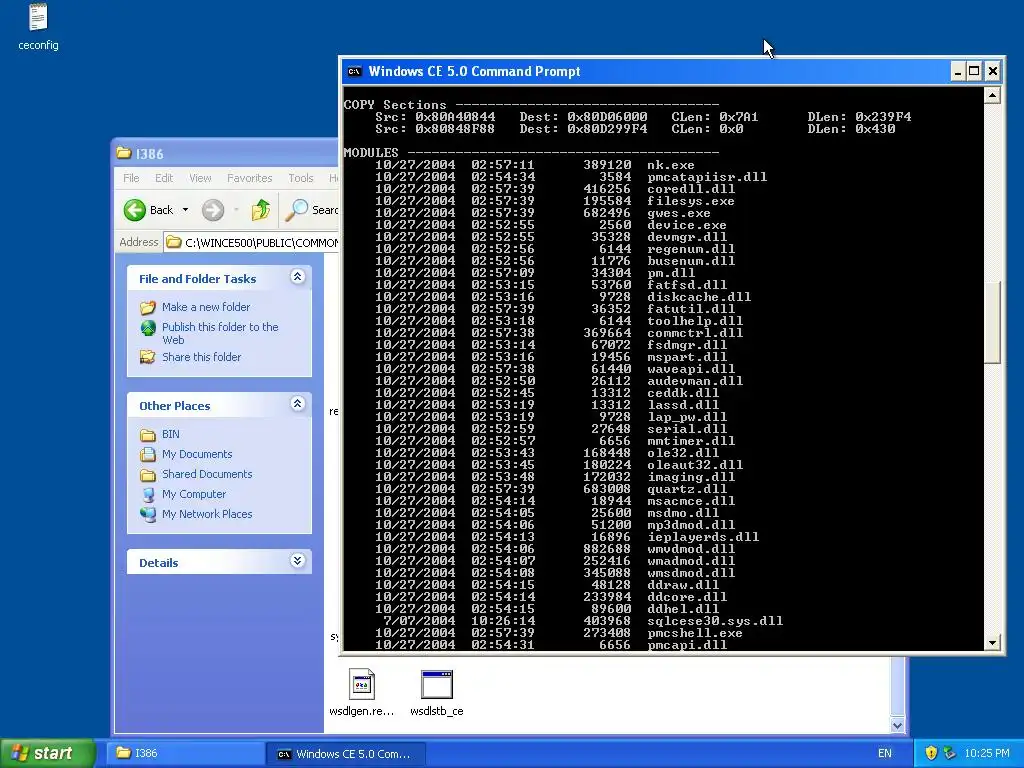
Task: Open the Edit menu in I386 window
Action: tap(164, 178)
